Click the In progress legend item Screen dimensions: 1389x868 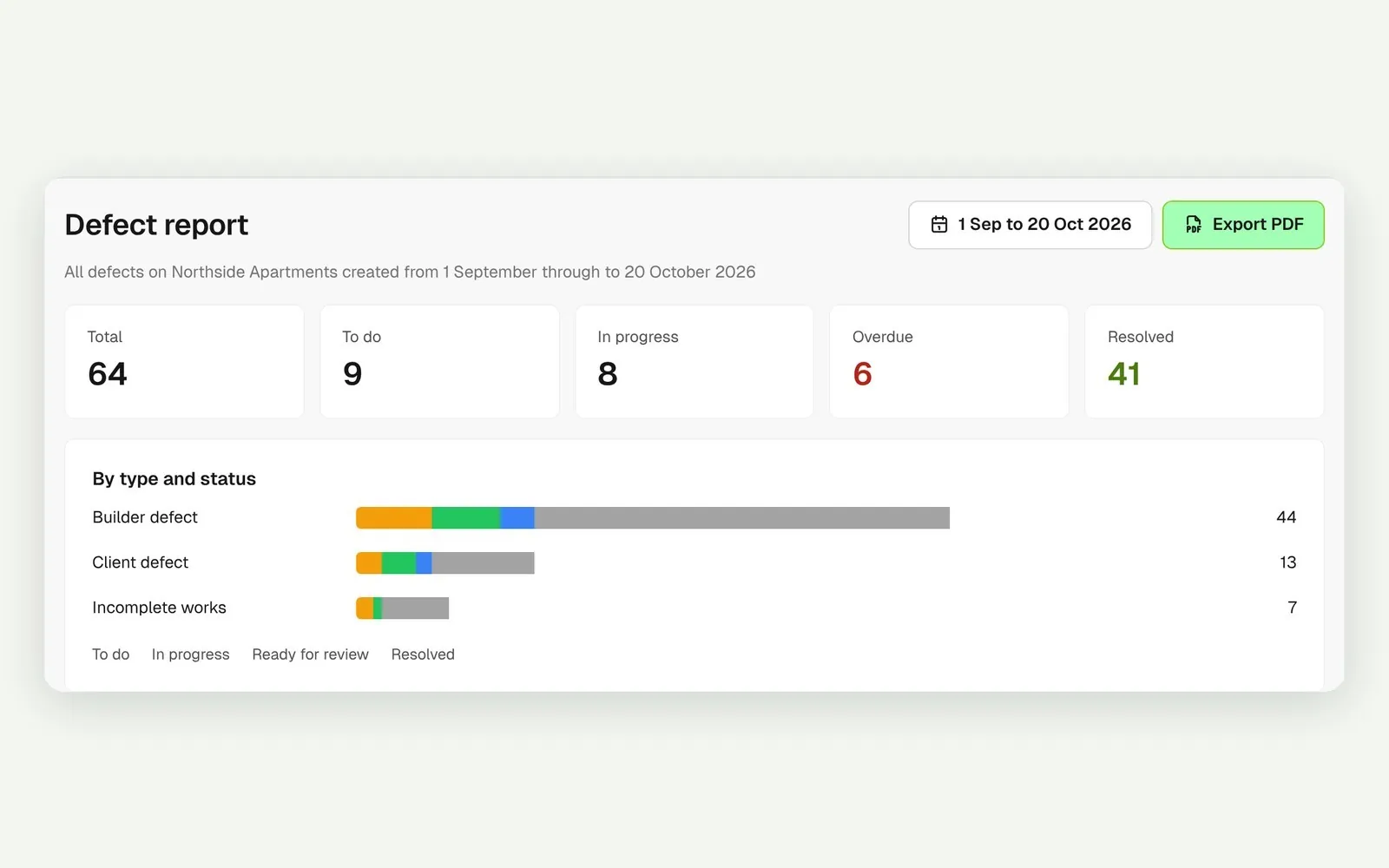click(191, 654)
